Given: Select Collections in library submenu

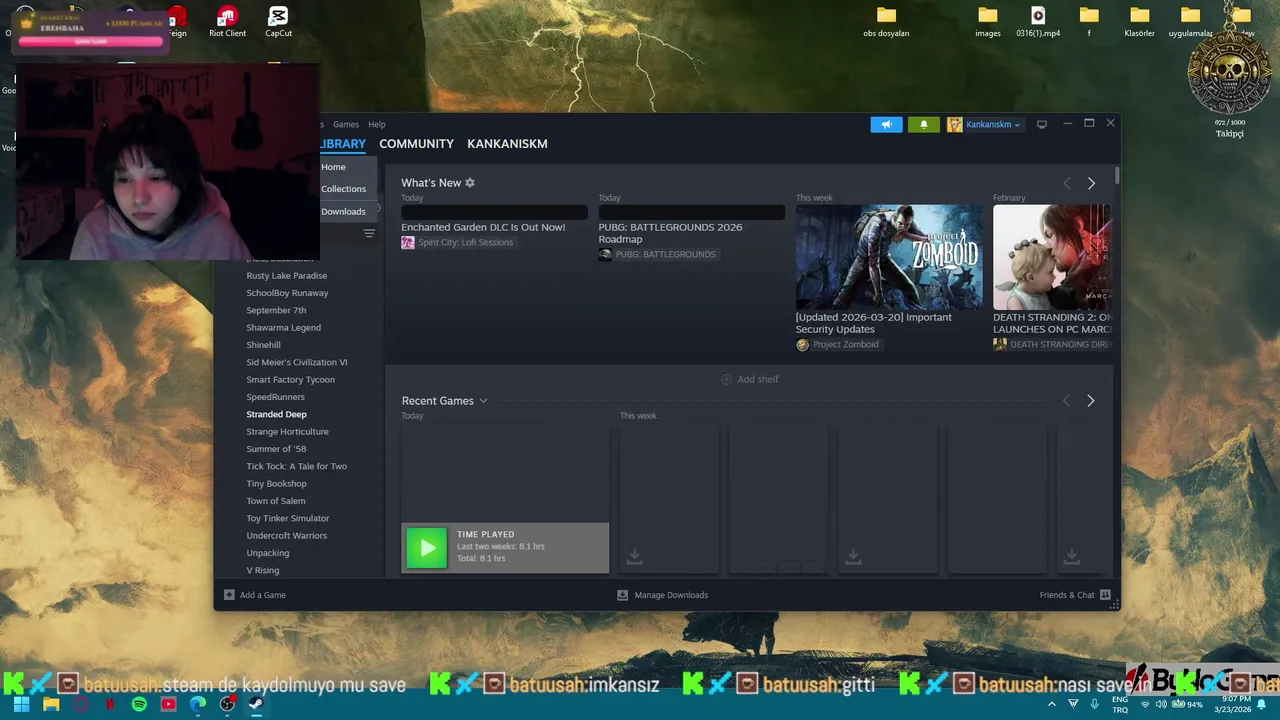Looking at the screenshot, I should [344, 189].
